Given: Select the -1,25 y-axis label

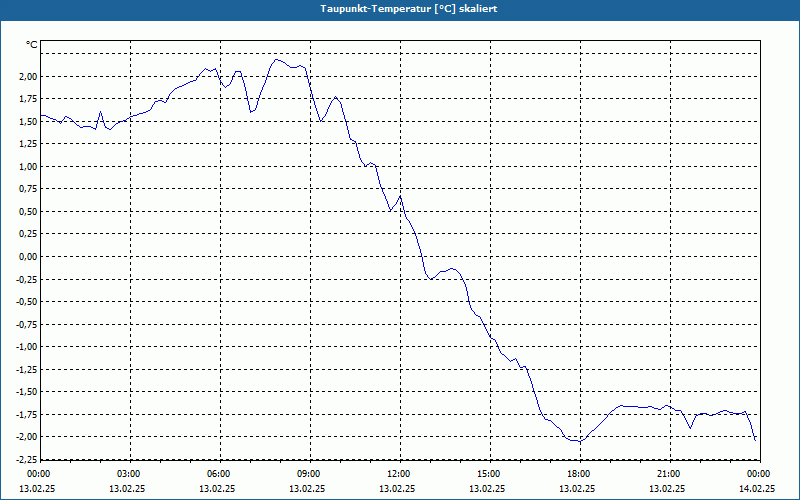Looking at the screenshot, I should click(x=28, y=369).
